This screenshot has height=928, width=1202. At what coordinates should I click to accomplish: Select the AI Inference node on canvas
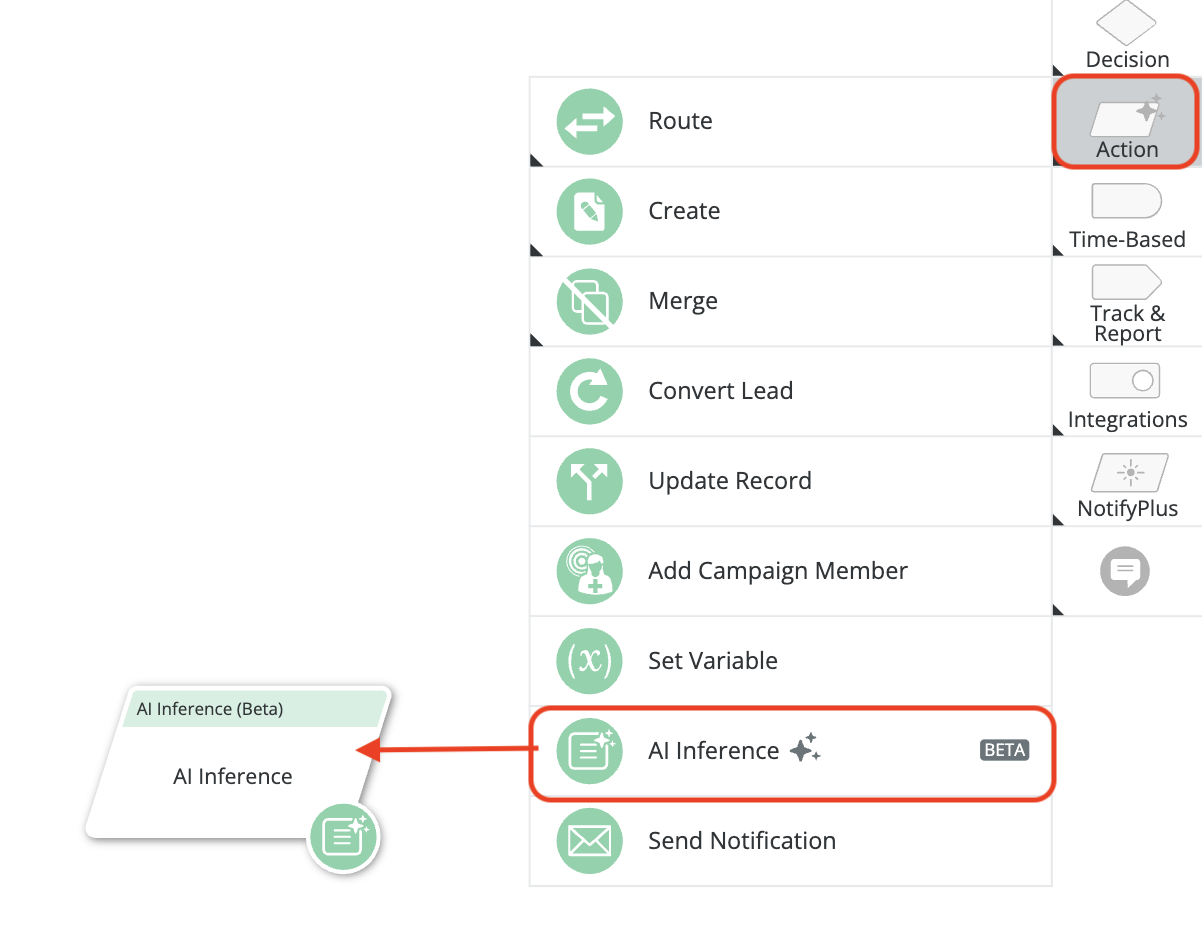(x=233, y=776)
